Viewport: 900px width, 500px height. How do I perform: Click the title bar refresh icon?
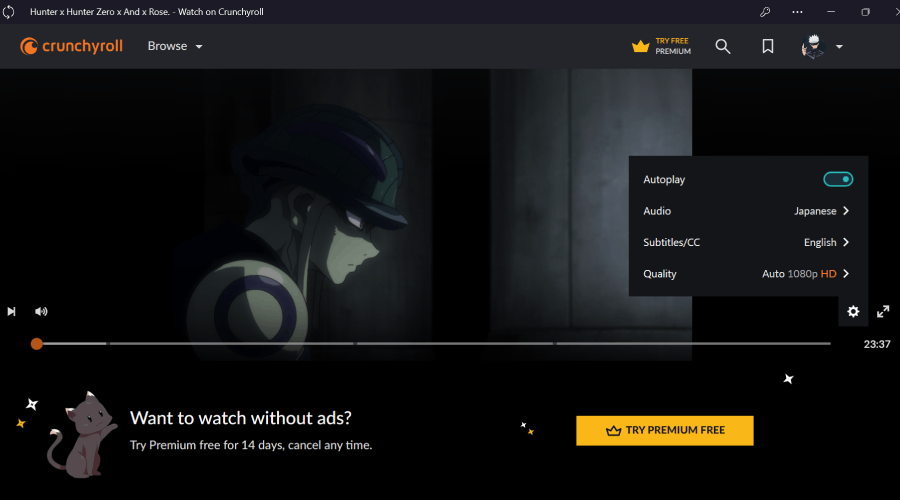click(9, 11)
